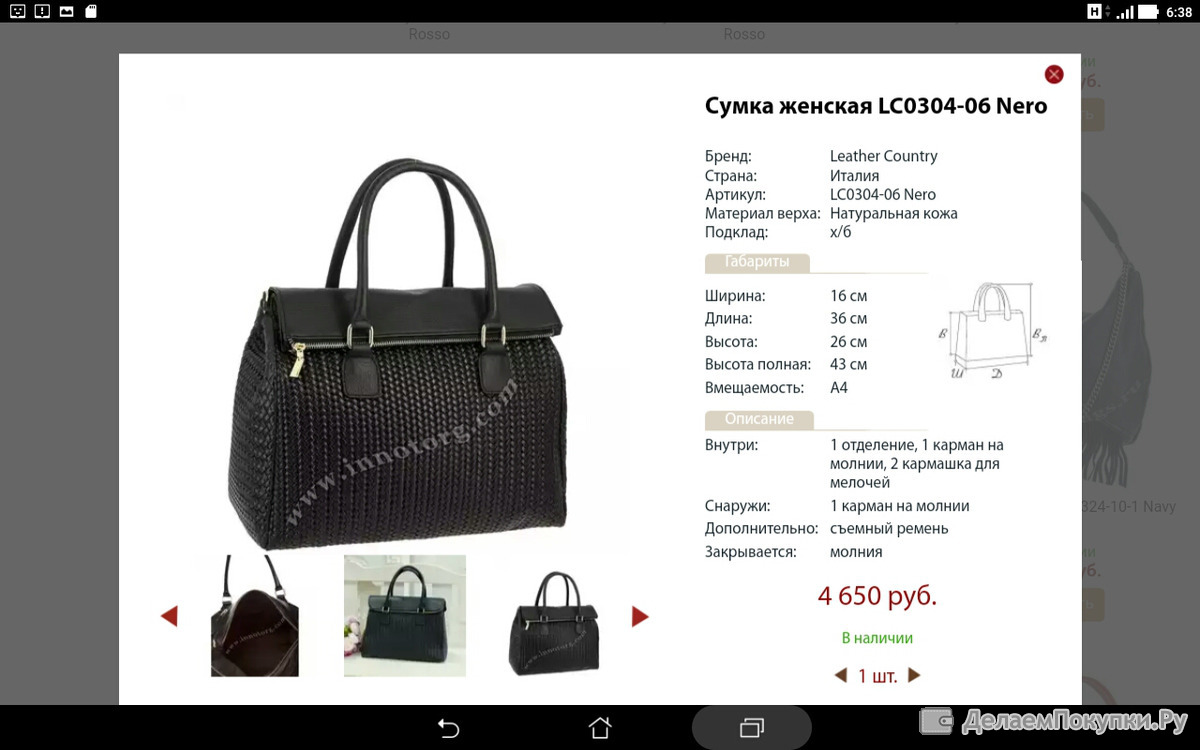Tap the Android home navigation icon
This screenshot has width=1200, height=750.
coord(599,727)
